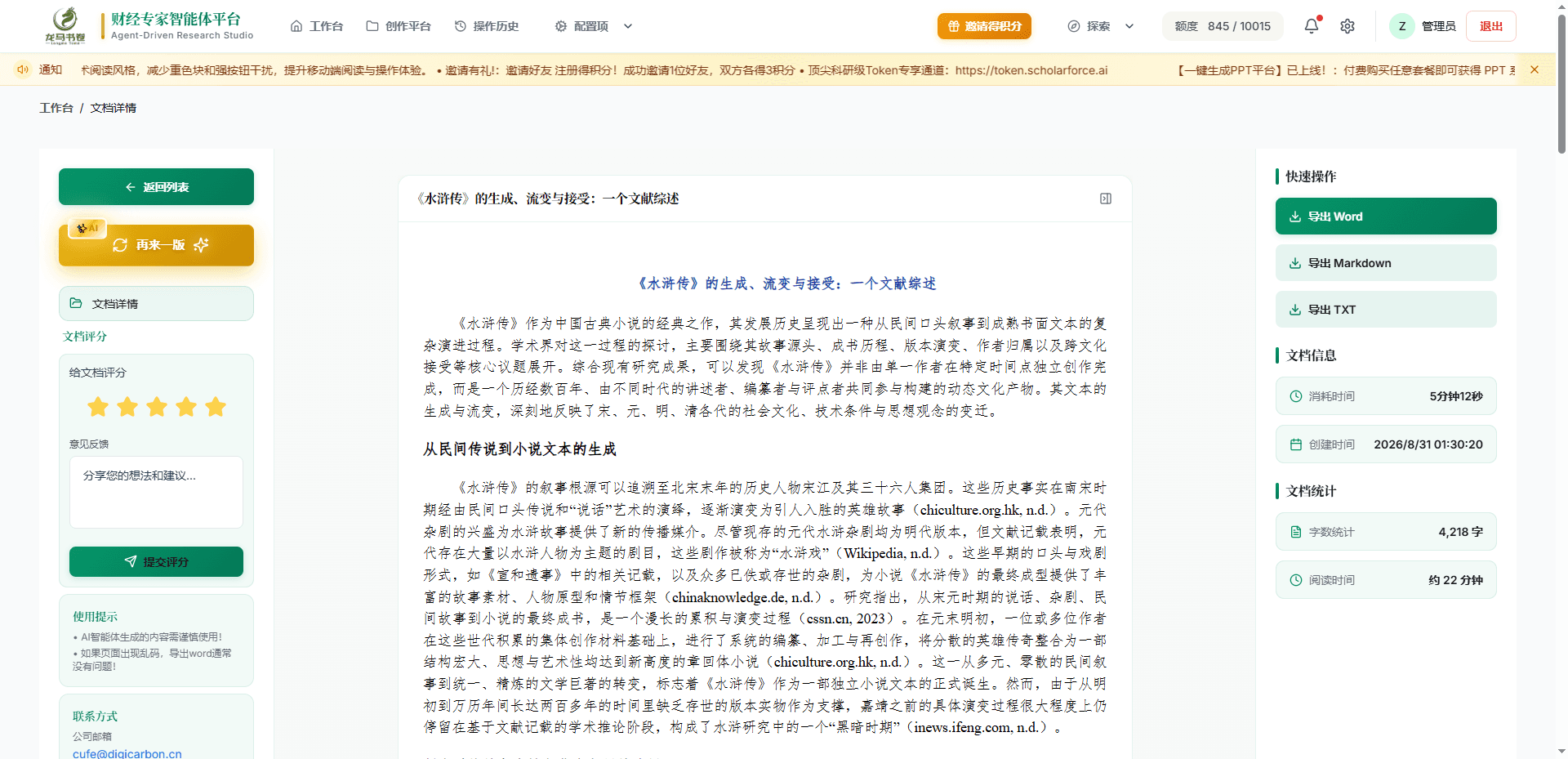Click the panel toggle icon in document header

point(1106,199)
